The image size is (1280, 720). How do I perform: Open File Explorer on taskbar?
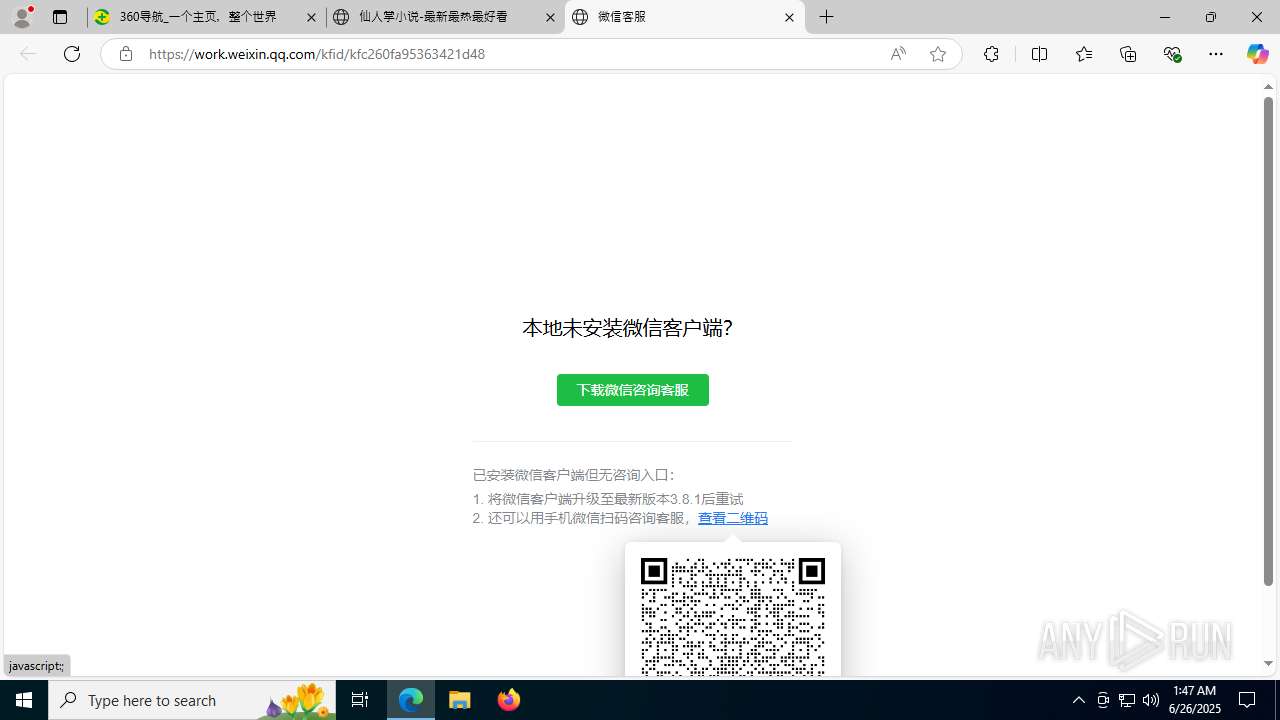pos(460,700)
